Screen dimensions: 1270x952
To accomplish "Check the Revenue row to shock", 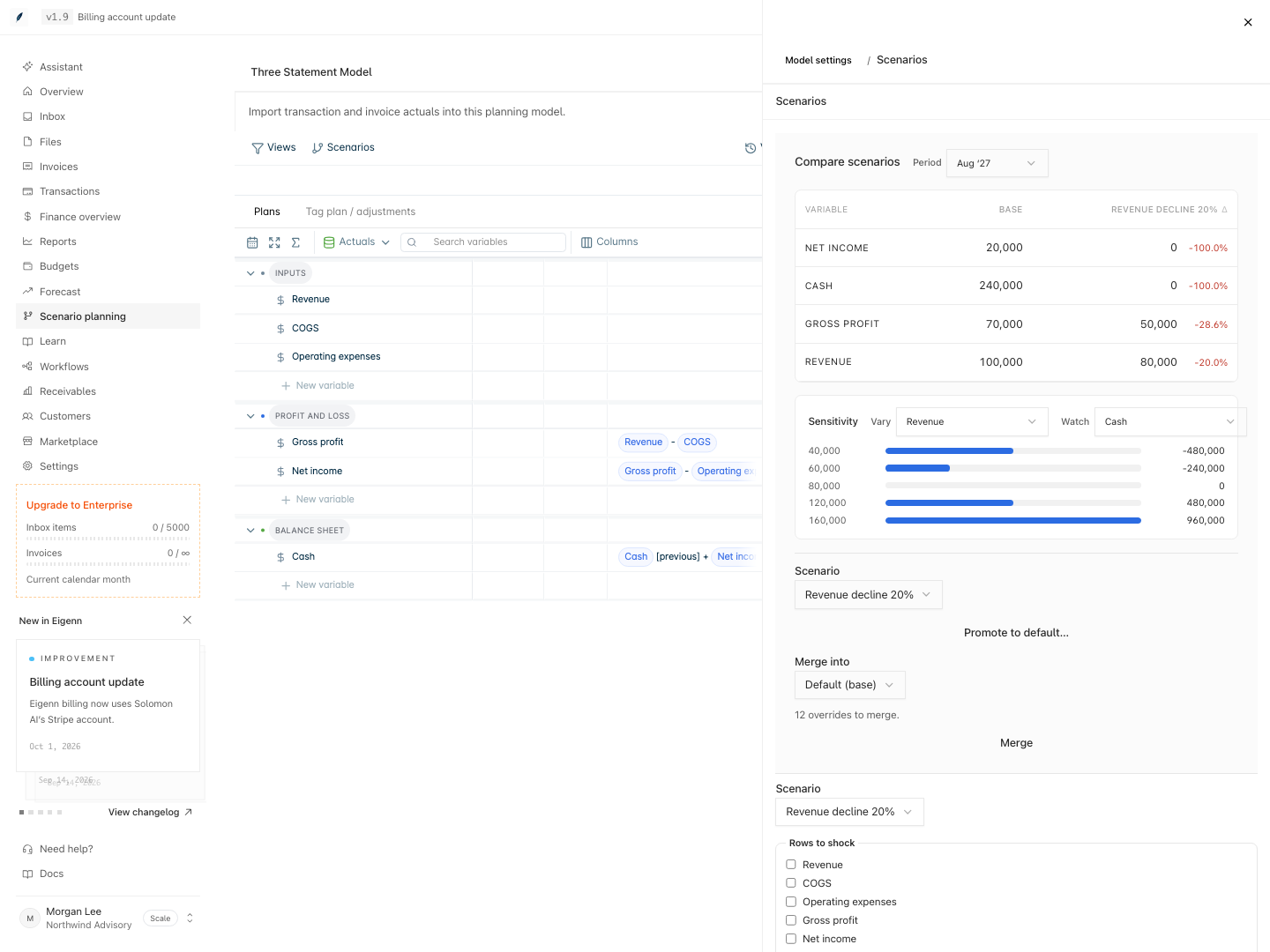I will click(x=791, y=865).
